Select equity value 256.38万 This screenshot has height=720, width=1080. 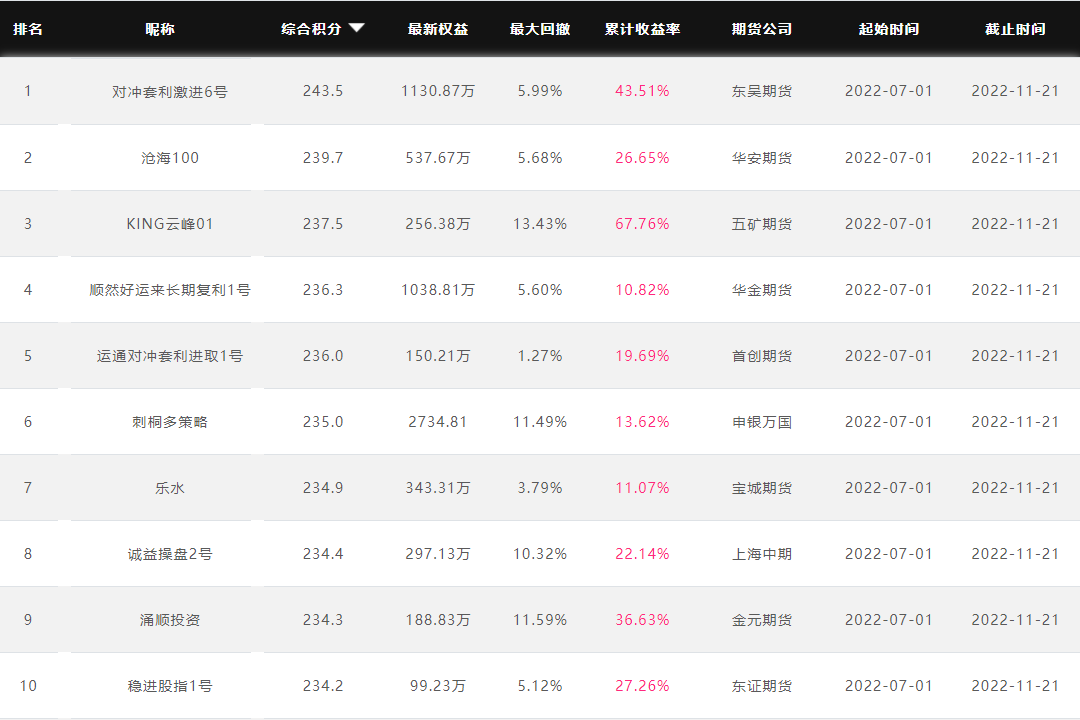point(438,224)
